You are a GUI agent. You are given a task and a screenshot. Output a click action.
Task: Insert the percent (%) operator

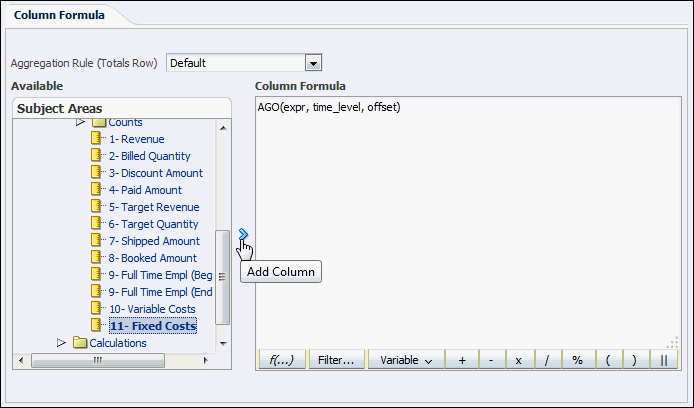[x=577, y=360]
